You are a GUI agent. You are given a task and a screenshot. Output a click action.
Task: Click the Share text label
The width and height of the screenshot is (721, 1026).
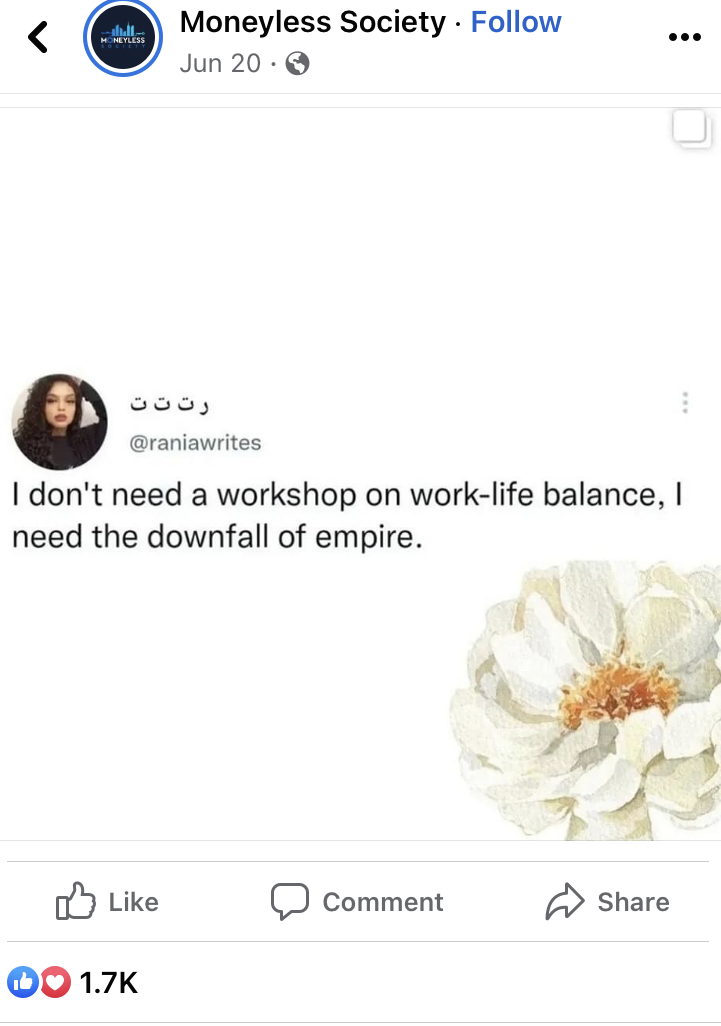point(633,902)
